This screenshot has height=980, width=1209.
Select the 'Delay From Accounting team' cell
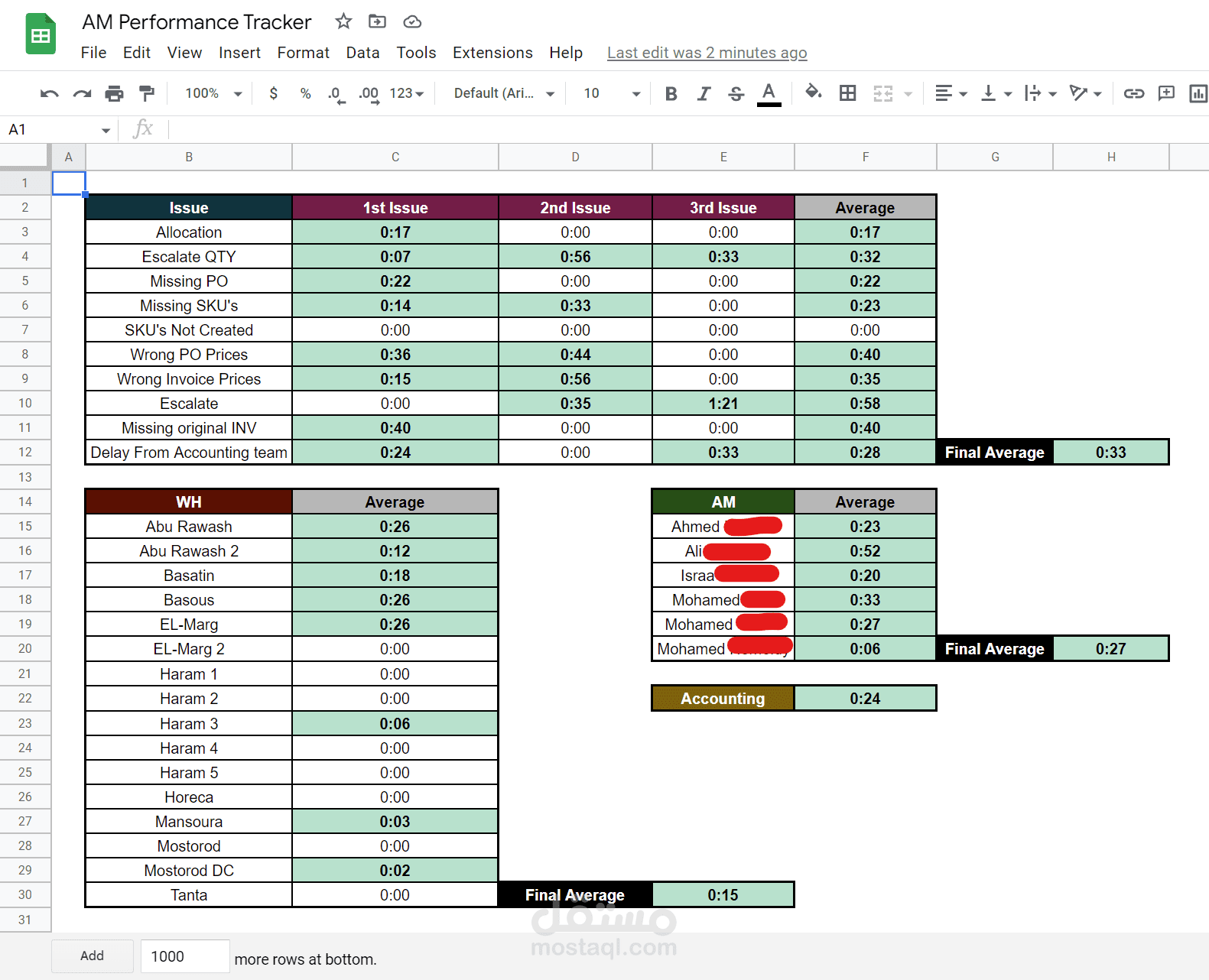[189, 452]
